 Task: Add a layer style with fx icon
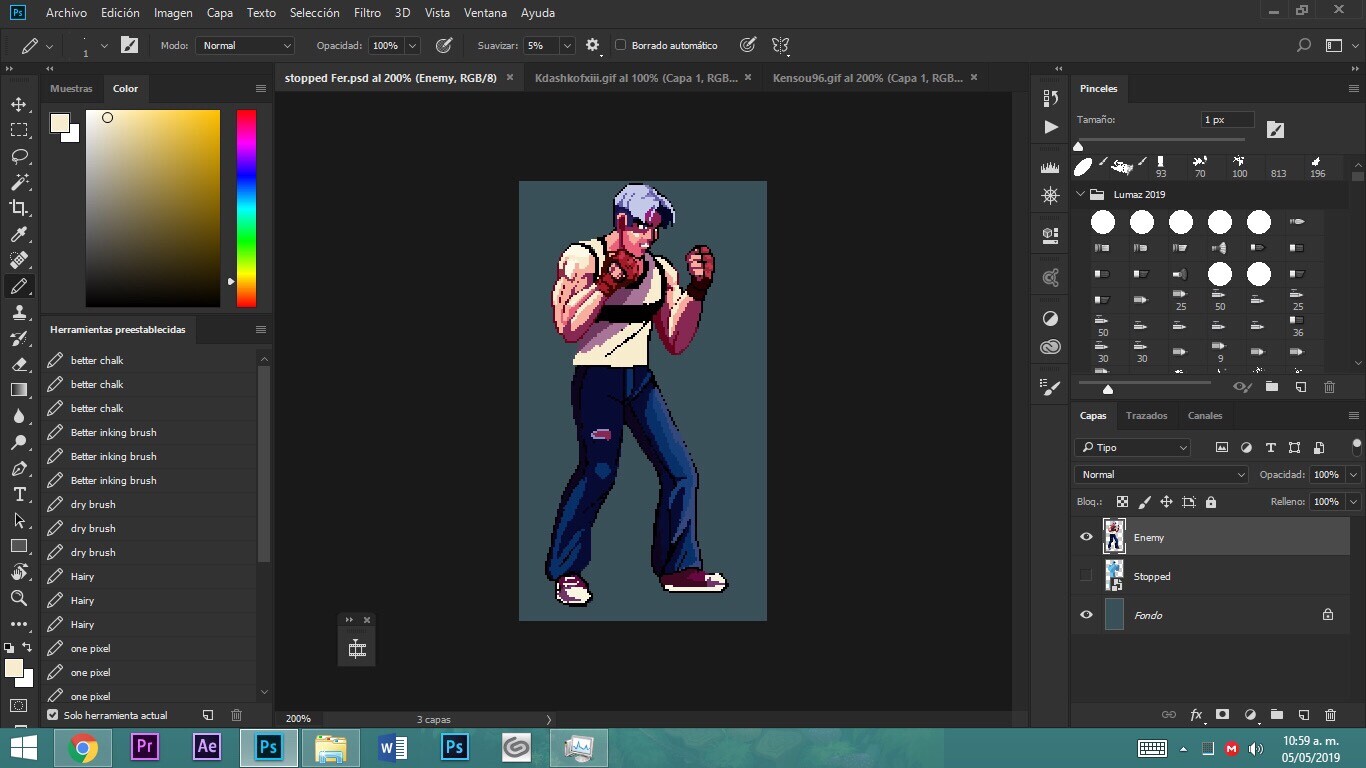[x=1196, y=715]
